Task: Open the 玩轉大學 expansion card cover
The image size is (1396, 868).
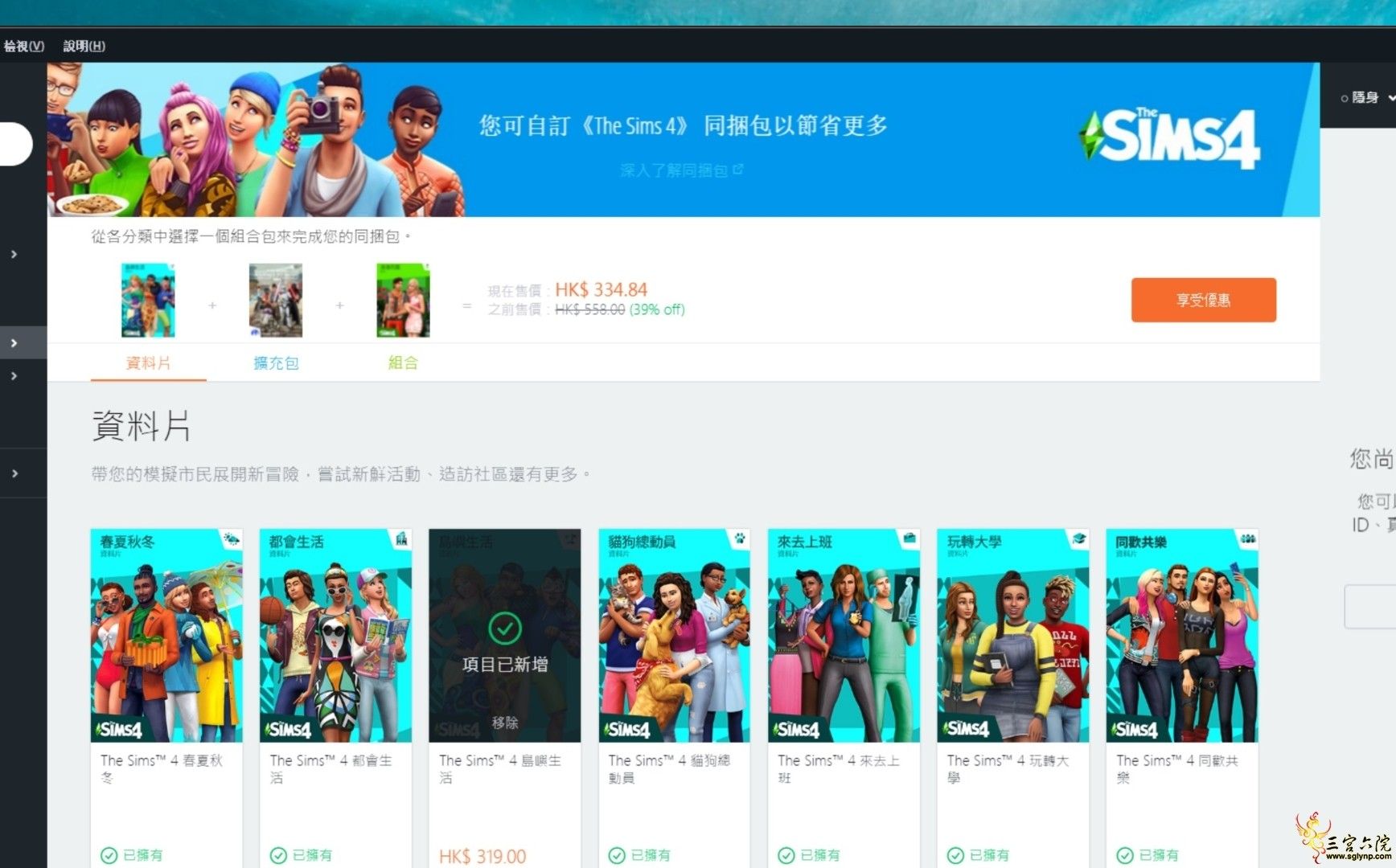Action: click(1012, 635)
